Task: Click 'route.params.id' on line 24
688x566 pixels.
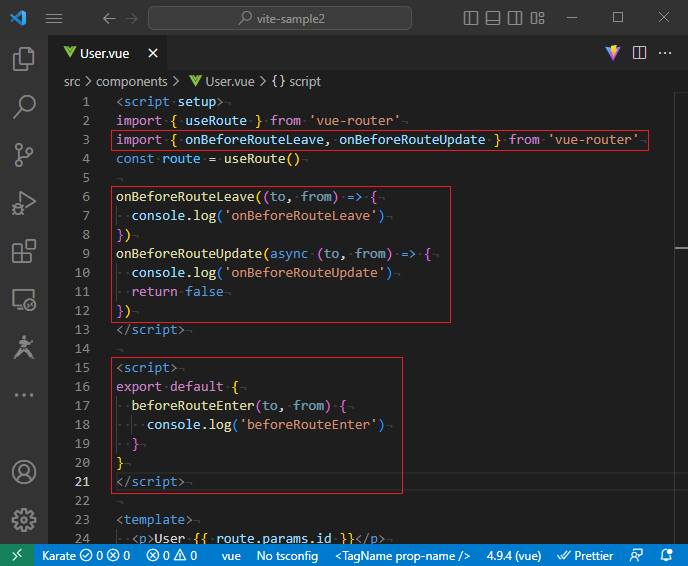Action: click(x=273, y=539)
